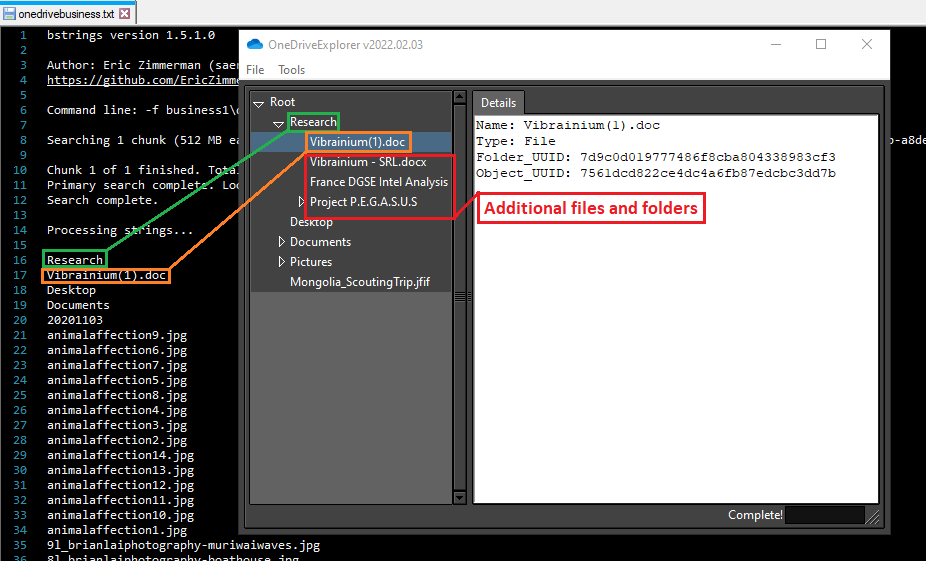Close the OneDriveExplorer window
The image size is (926, 561).
click(866, 44)
